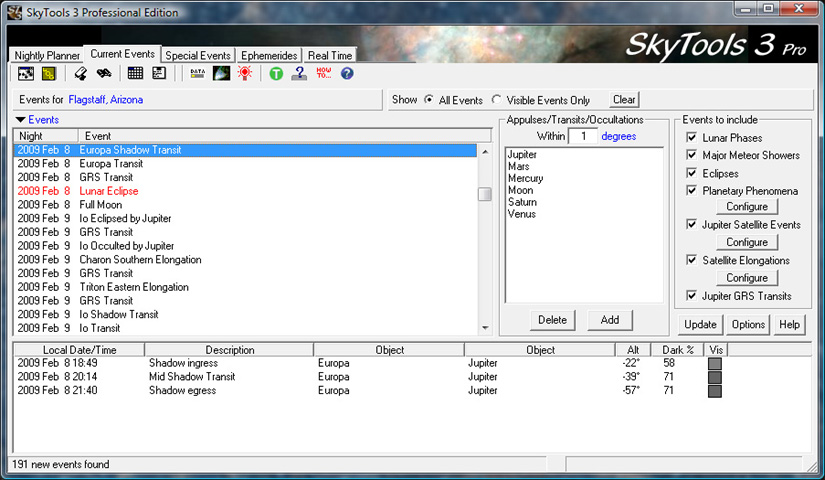Click the SkyTools title bar app icon

click(x=15, y=13)
